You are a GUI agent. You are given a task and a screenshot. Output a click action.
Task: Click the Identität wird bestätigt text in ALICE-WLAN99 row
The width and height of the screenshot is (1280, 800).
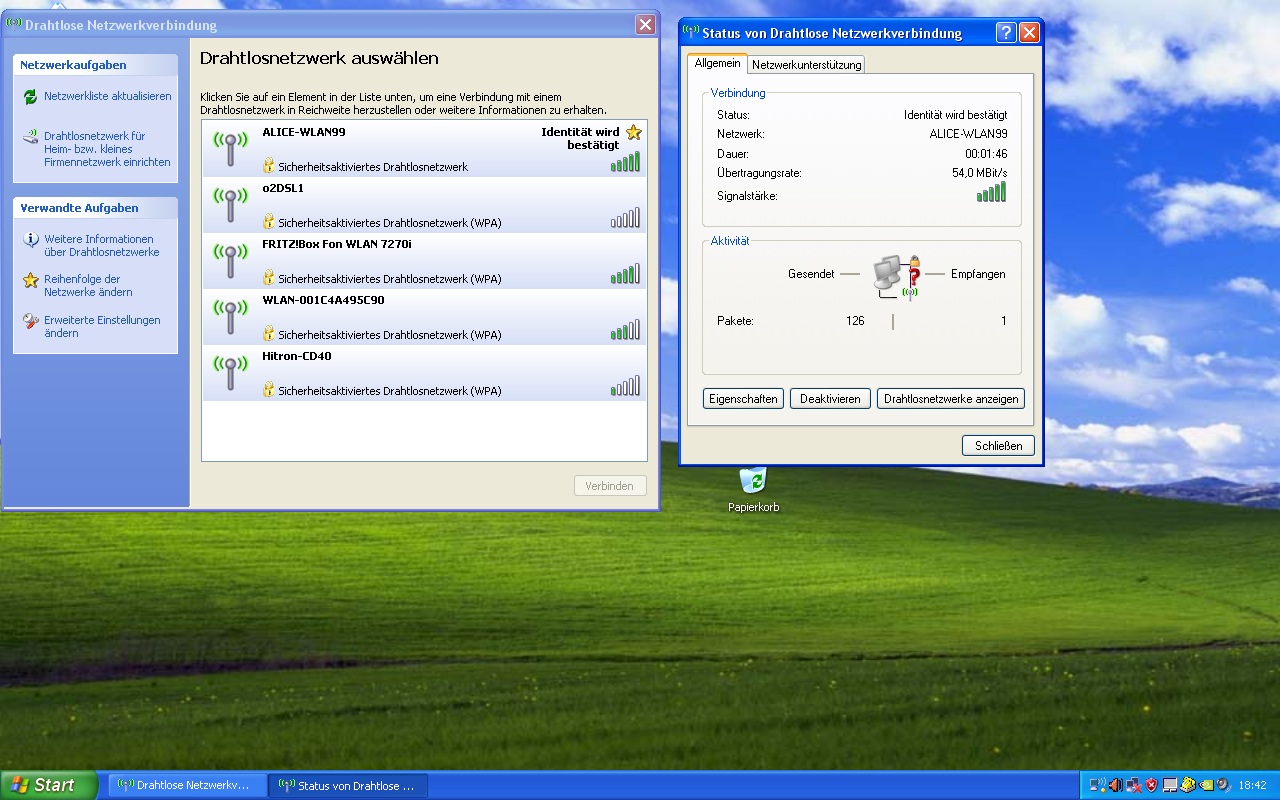pyautogui.click(x=580, y=138)
